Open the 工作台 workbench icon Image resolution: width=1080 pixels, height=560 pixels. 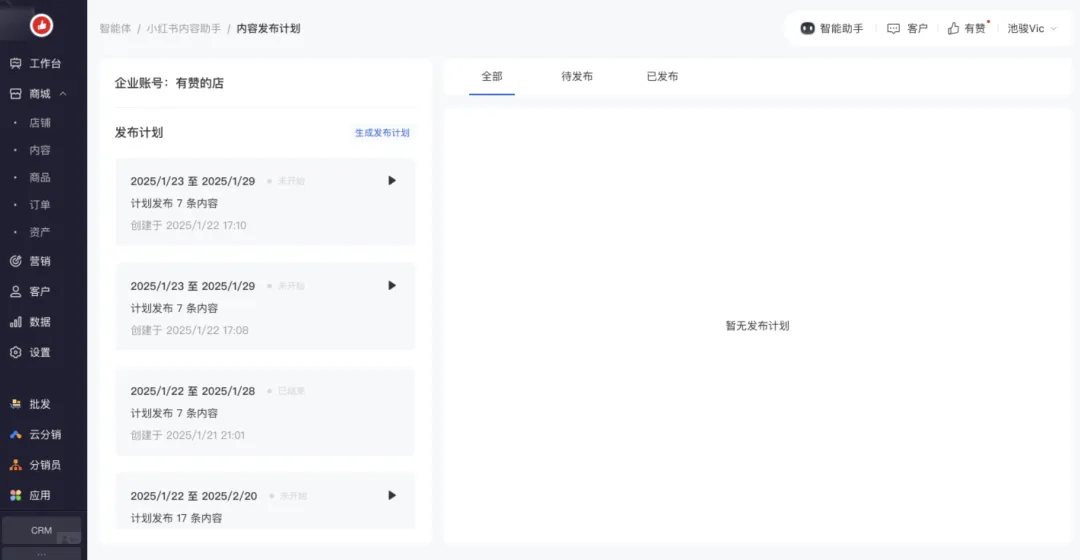16,64
